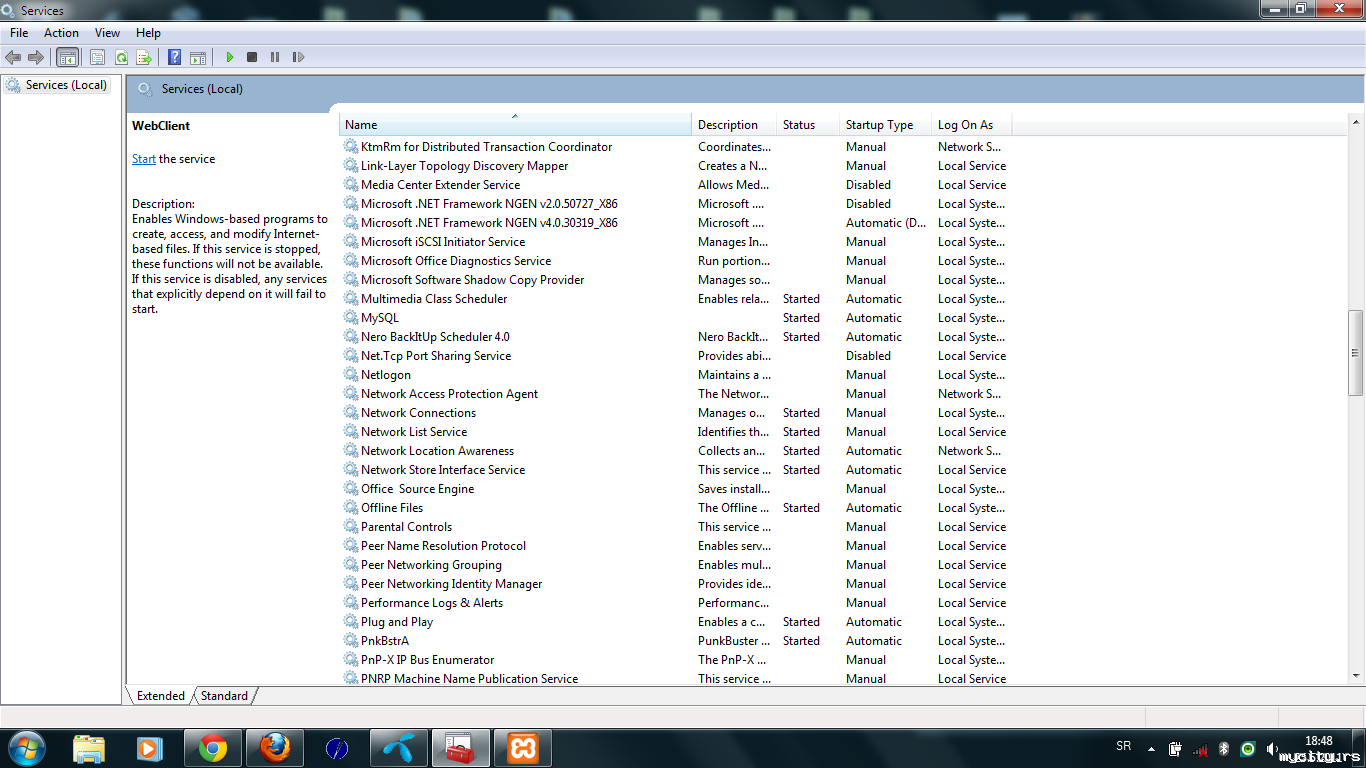
Task: Open the View menu
Action: point(107,33)
